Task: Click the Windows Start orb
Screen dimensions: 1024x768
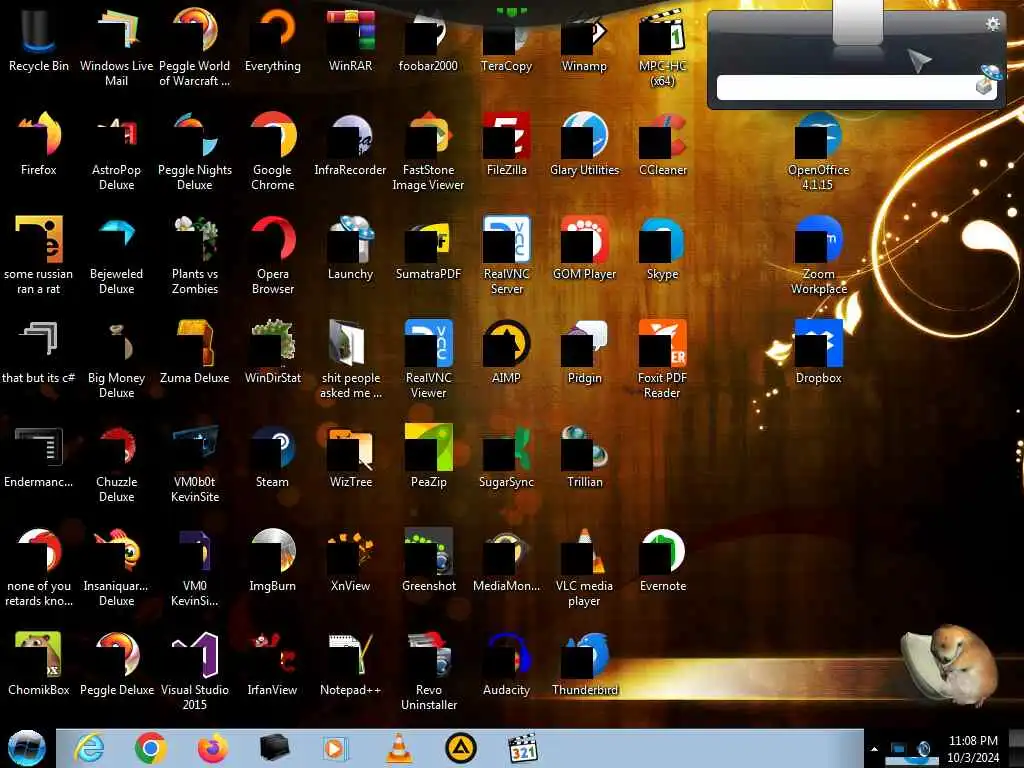Action: pos(26,748)
